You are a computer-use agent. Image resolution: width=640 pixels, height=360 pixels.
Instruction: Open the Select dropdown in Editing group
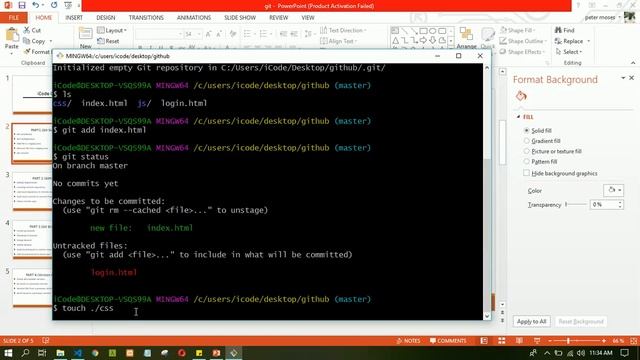coord(569,52)
